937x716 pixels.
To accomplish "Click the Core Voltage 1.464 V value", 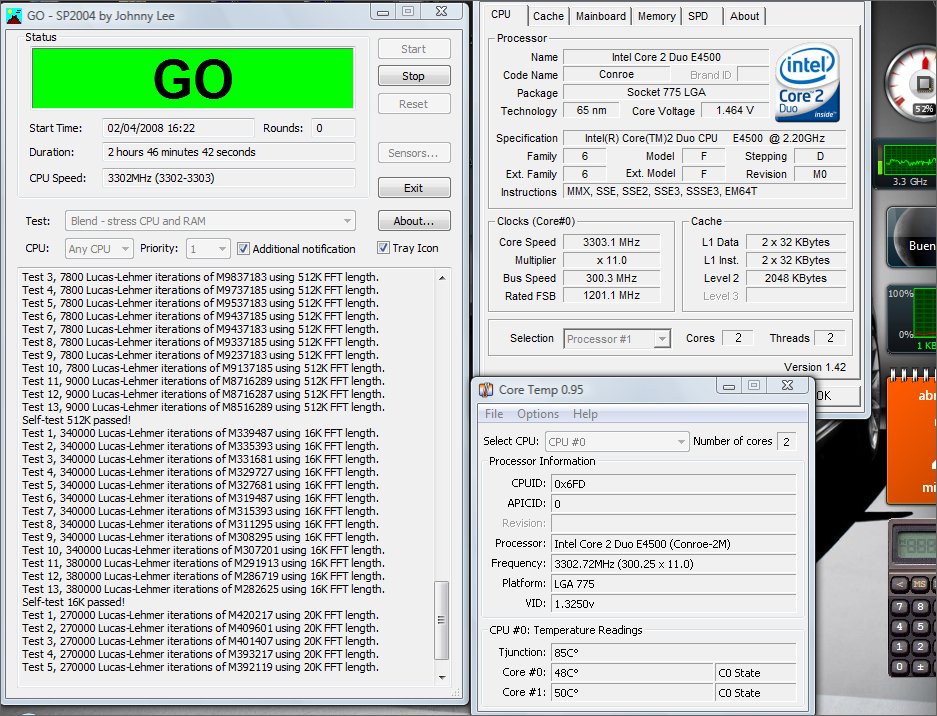I will click(x=734, y=110).
